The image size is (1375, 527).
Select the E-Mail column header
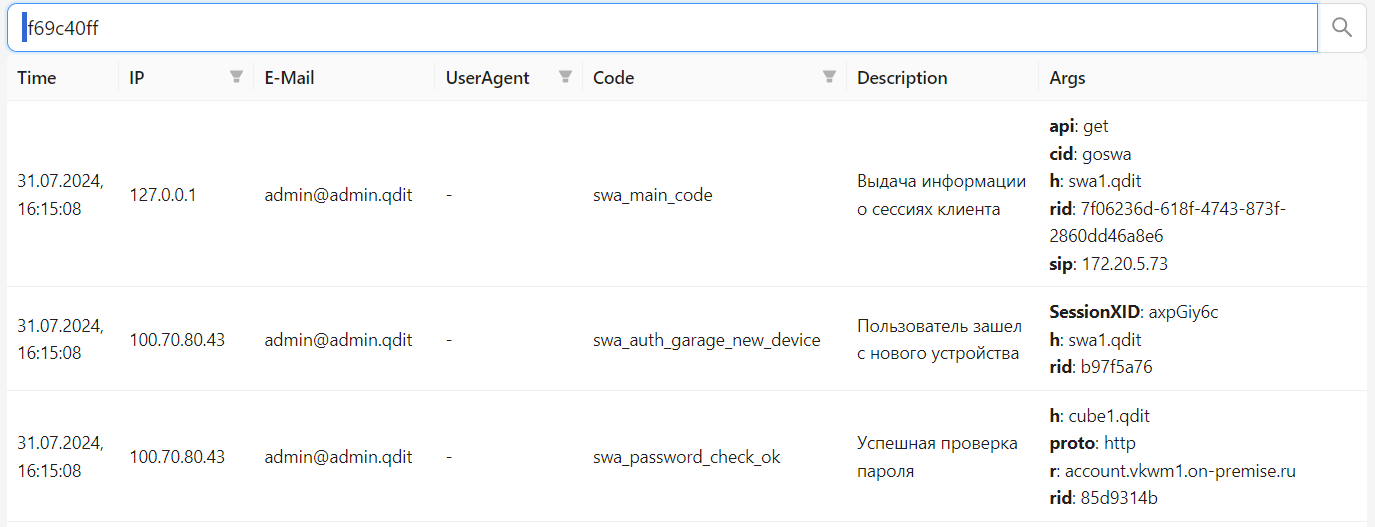click(x=289, y=78)
